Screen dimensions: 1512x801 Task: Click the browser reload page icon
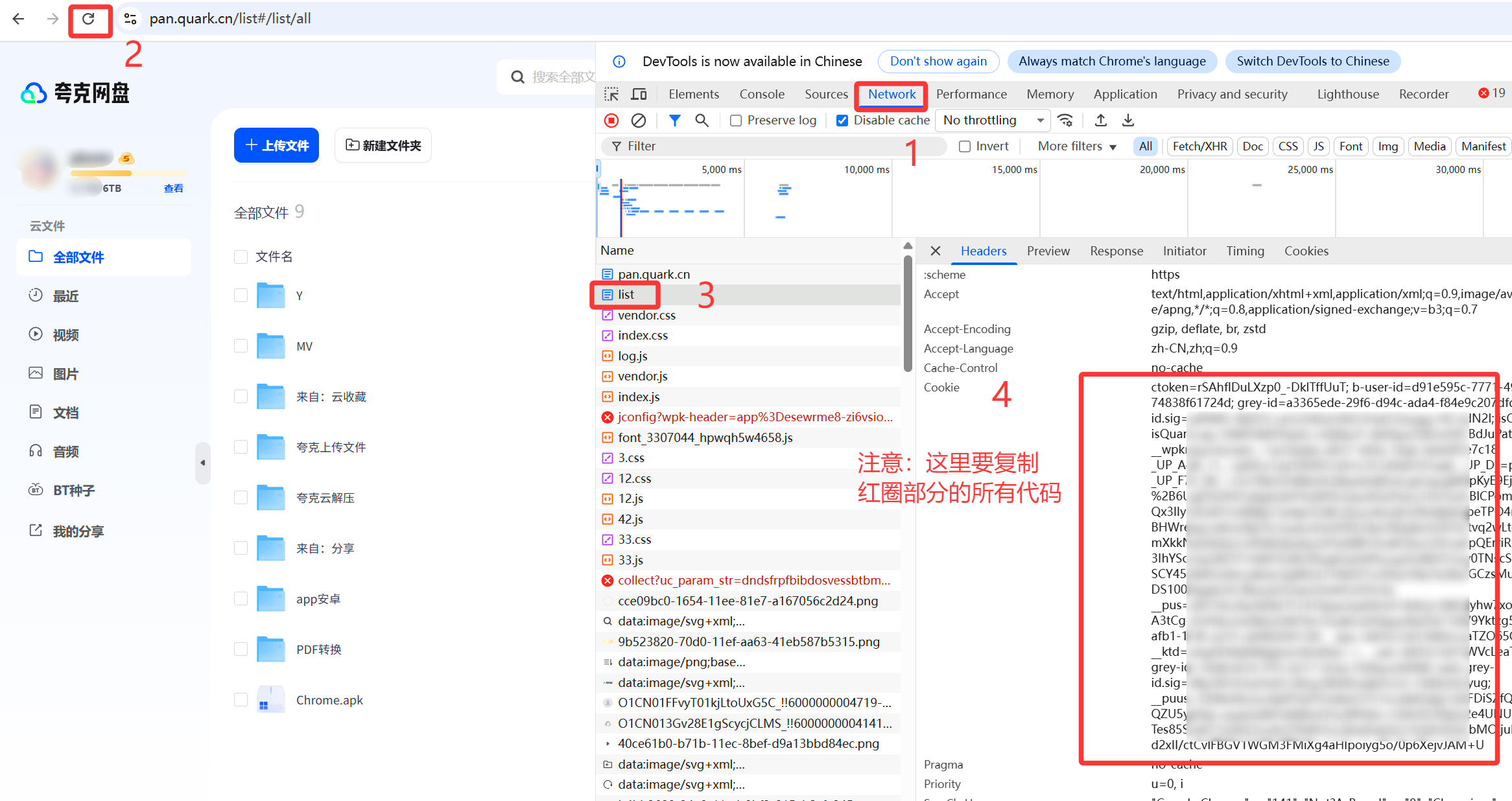[x=89, y=19]
